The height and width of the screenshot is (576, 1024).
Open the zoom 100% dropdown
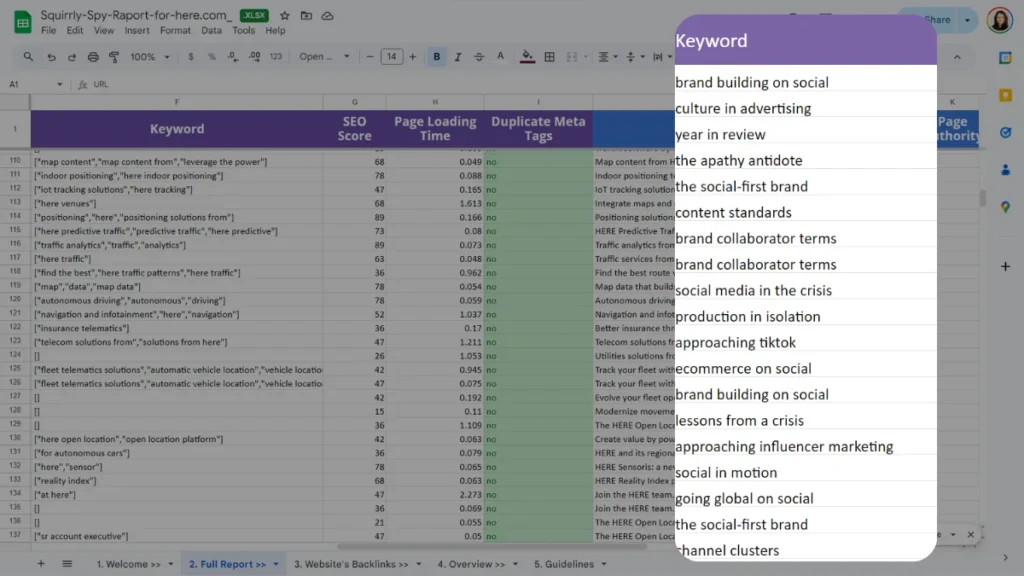[149, 57]
